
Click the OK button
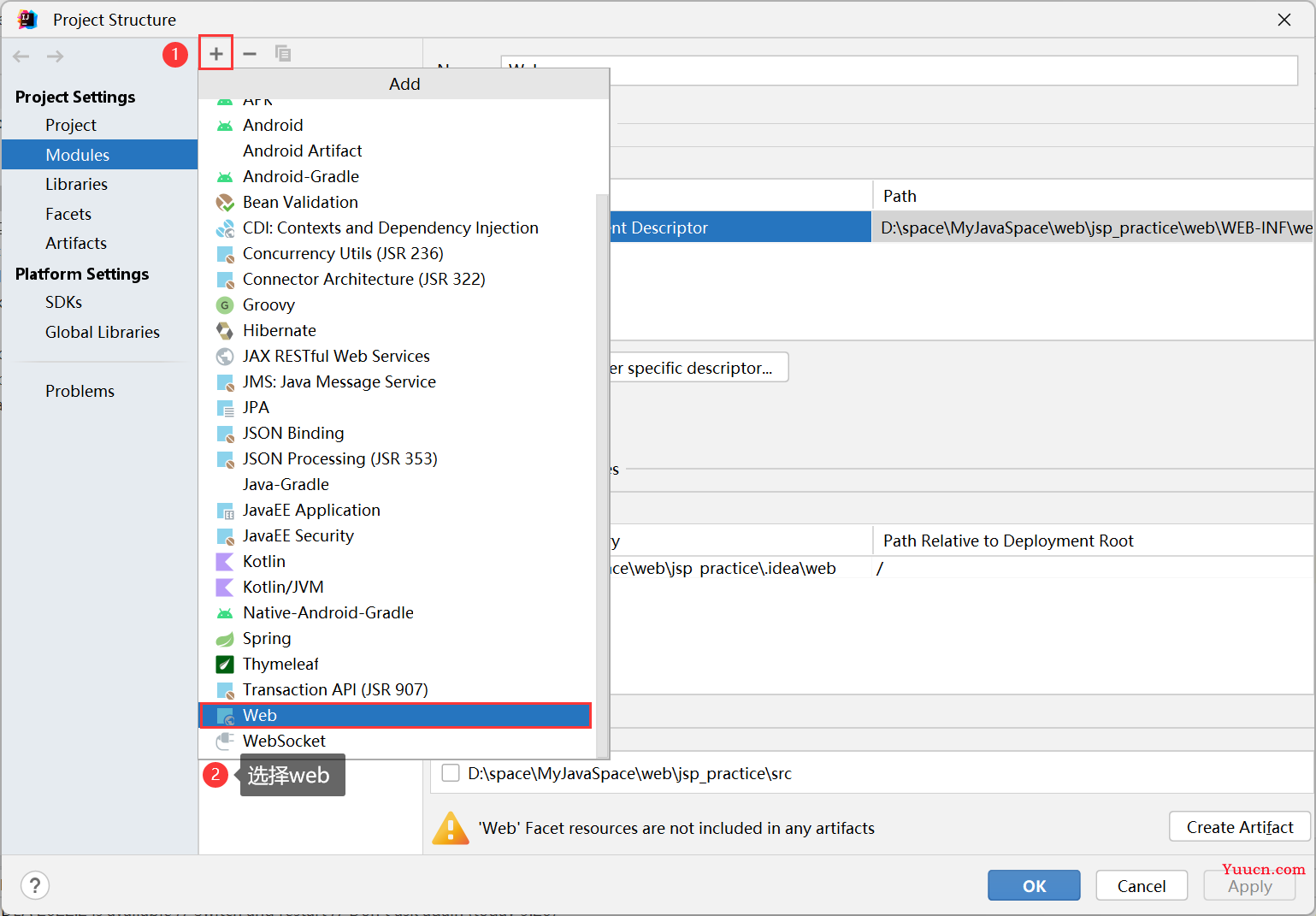click(1034, 885)
